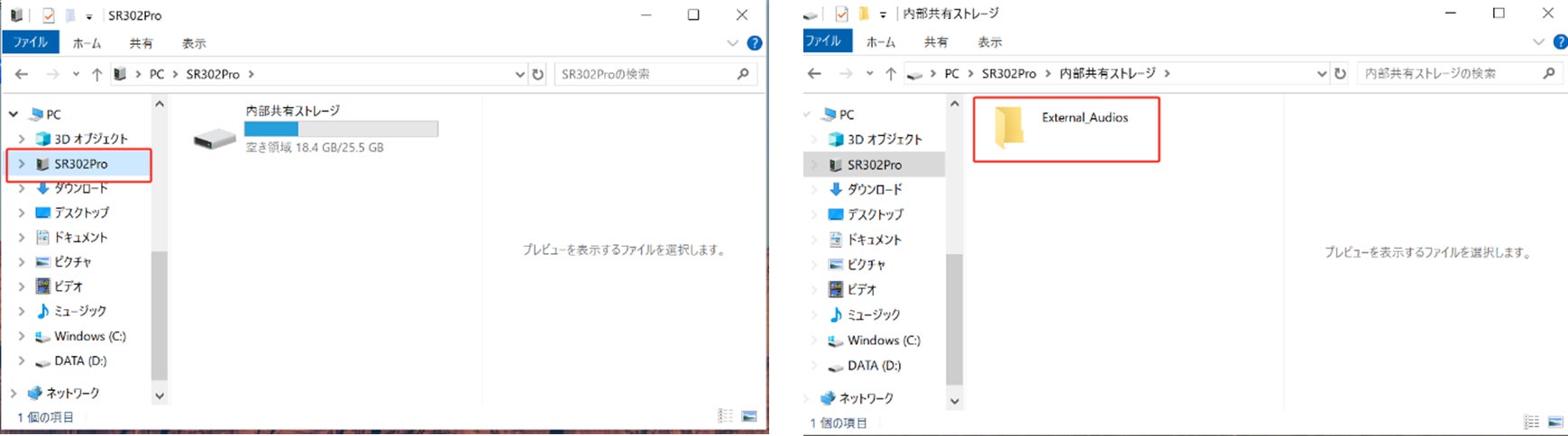This screenshot has height=436, width=1568.
Task: Go up one level in 内部共有ストレージ window
Action: (890, 73)
